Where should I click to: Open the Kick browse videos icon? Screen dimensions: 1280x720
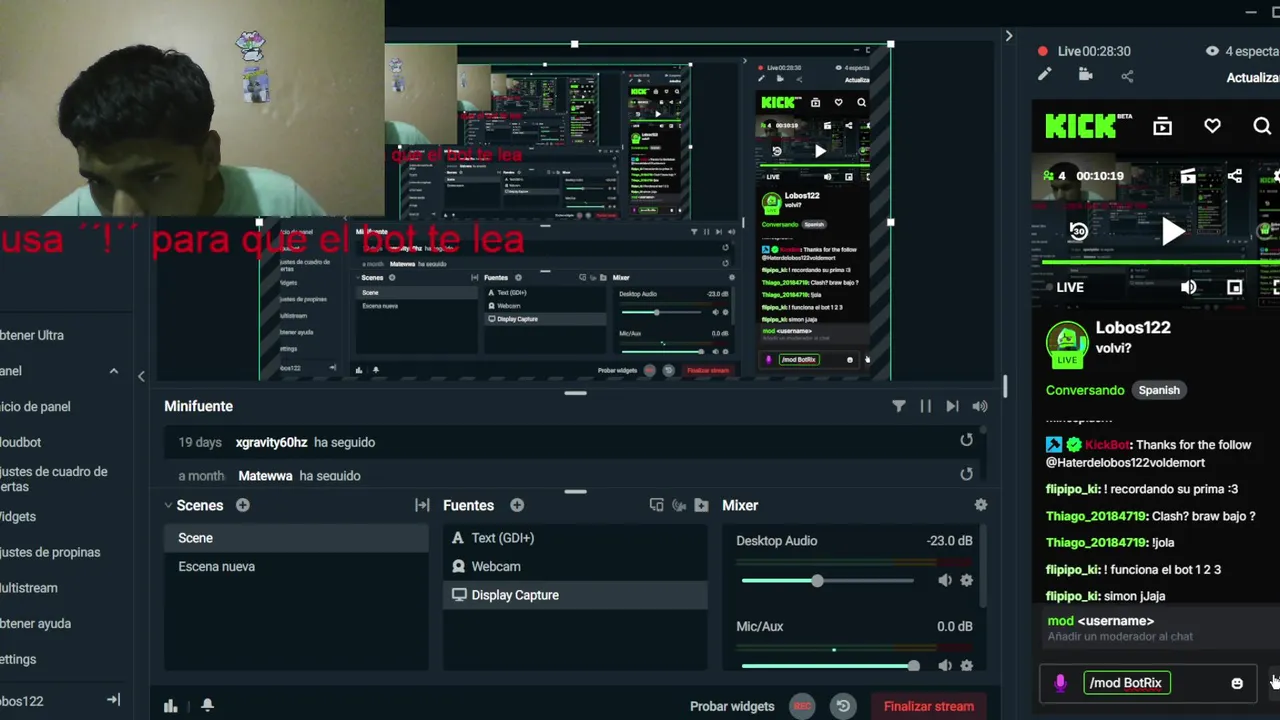click(1162, 126)
